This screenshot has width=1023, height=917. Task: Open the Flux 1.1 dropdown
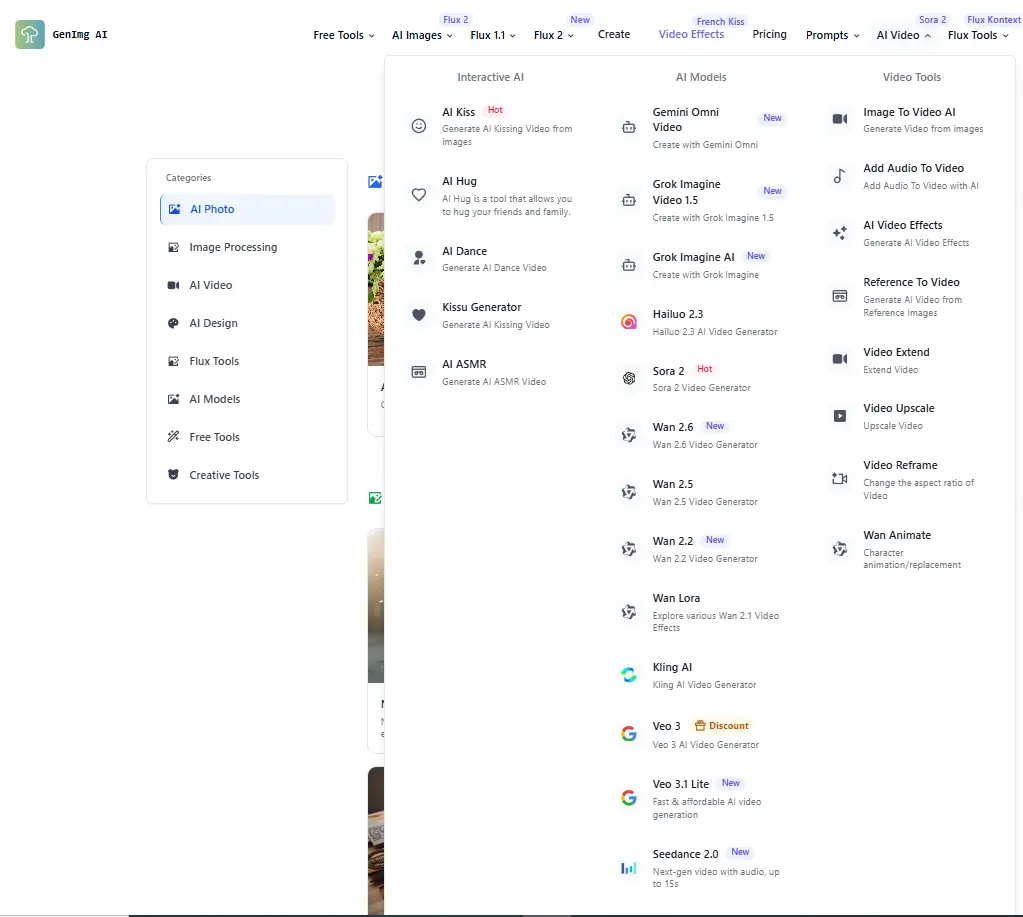(493, 35)
